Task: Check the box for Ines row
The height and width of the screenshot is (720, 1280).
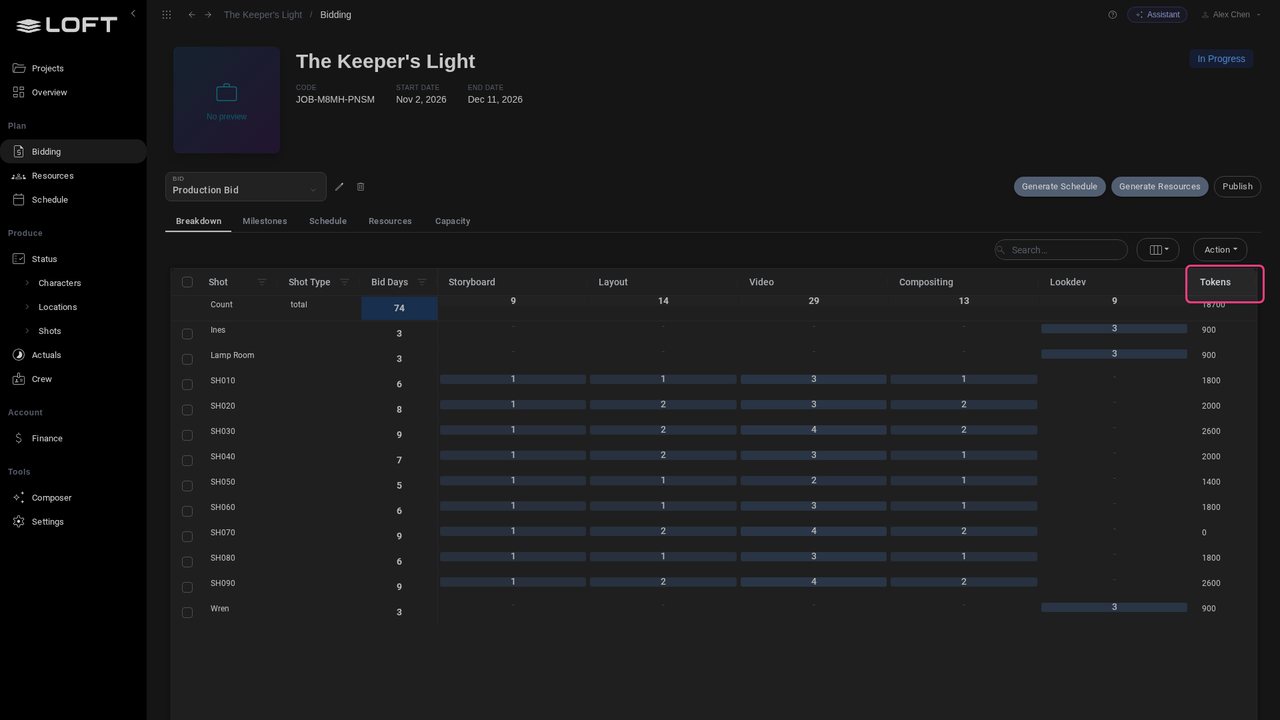Action: click(x=187, y=334)
